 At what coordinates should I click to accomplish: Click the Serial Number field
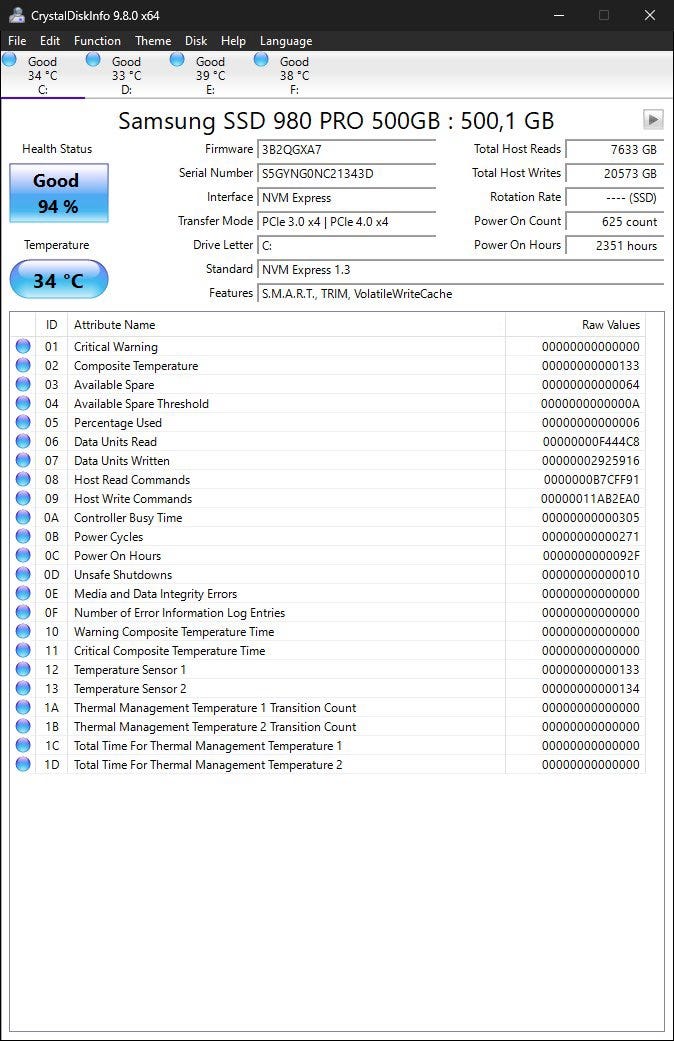pos(346,174)
